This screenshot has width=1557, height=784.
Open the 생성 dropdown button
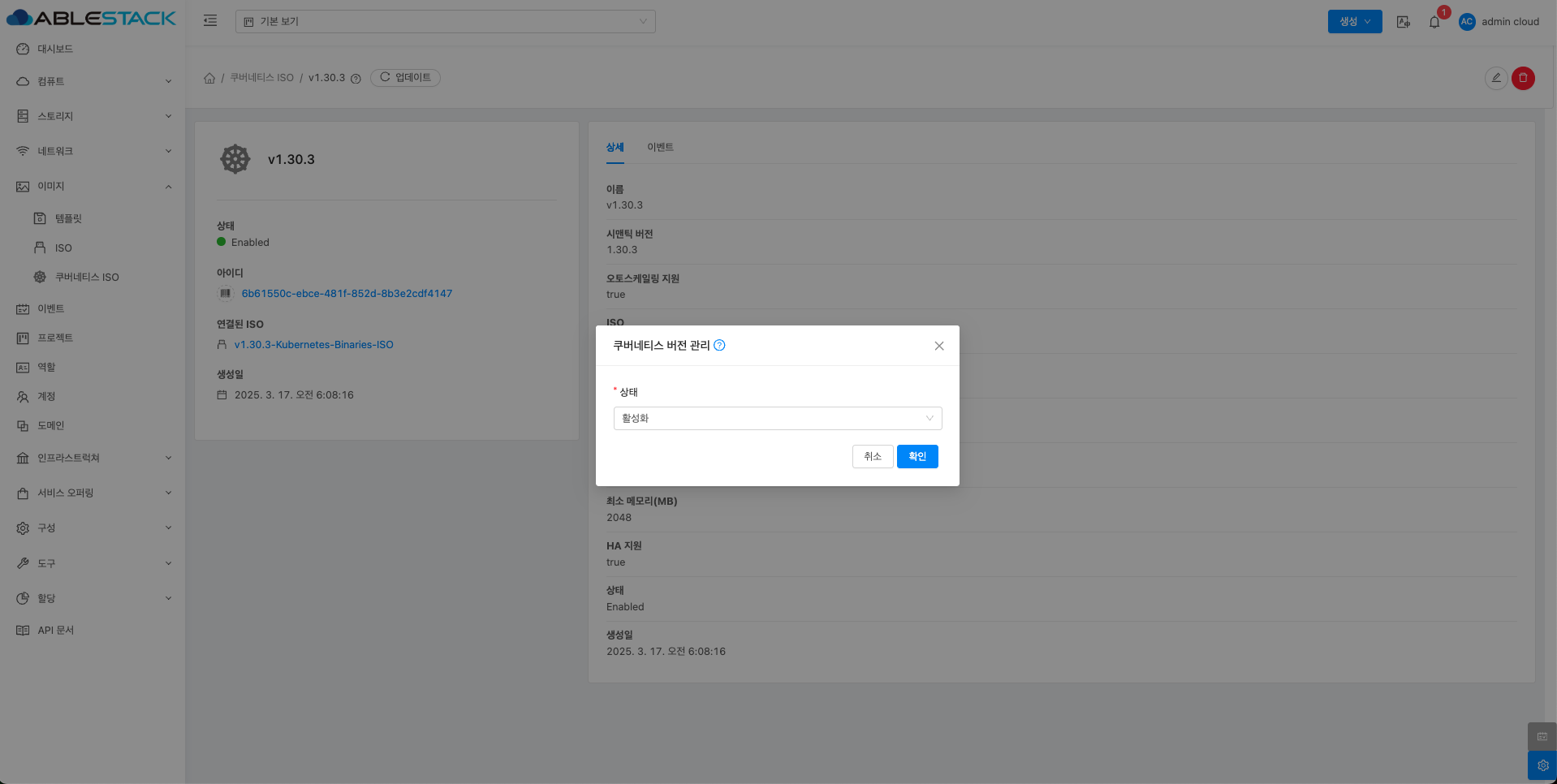1354,22
